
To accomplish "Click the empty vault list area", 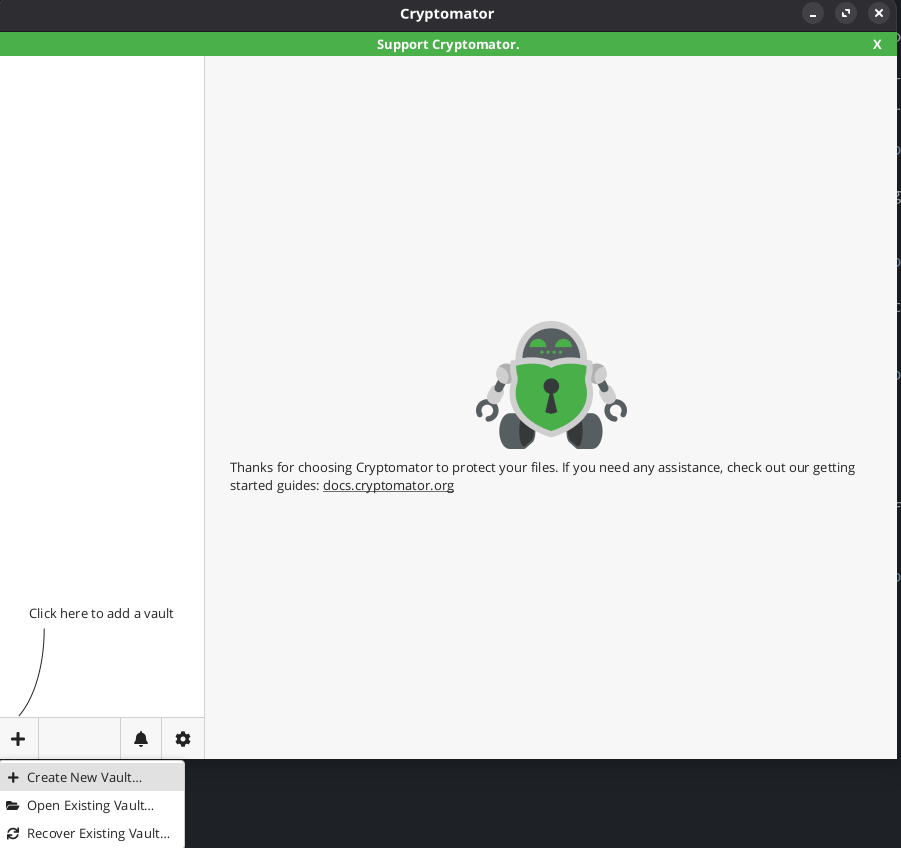I will coord(102,300).
